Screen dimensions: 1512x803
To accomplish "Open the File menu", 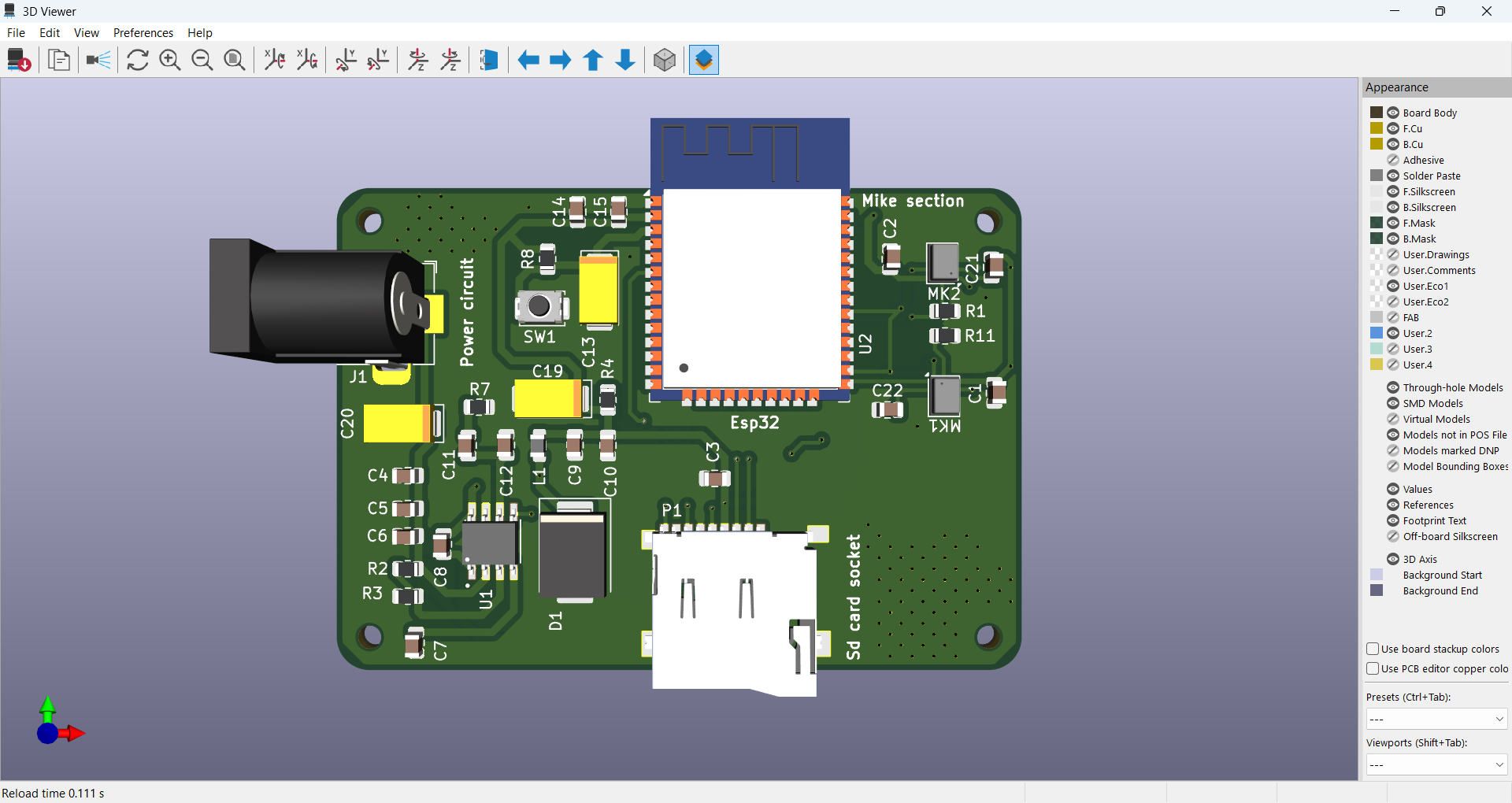I will pos(16,32).
